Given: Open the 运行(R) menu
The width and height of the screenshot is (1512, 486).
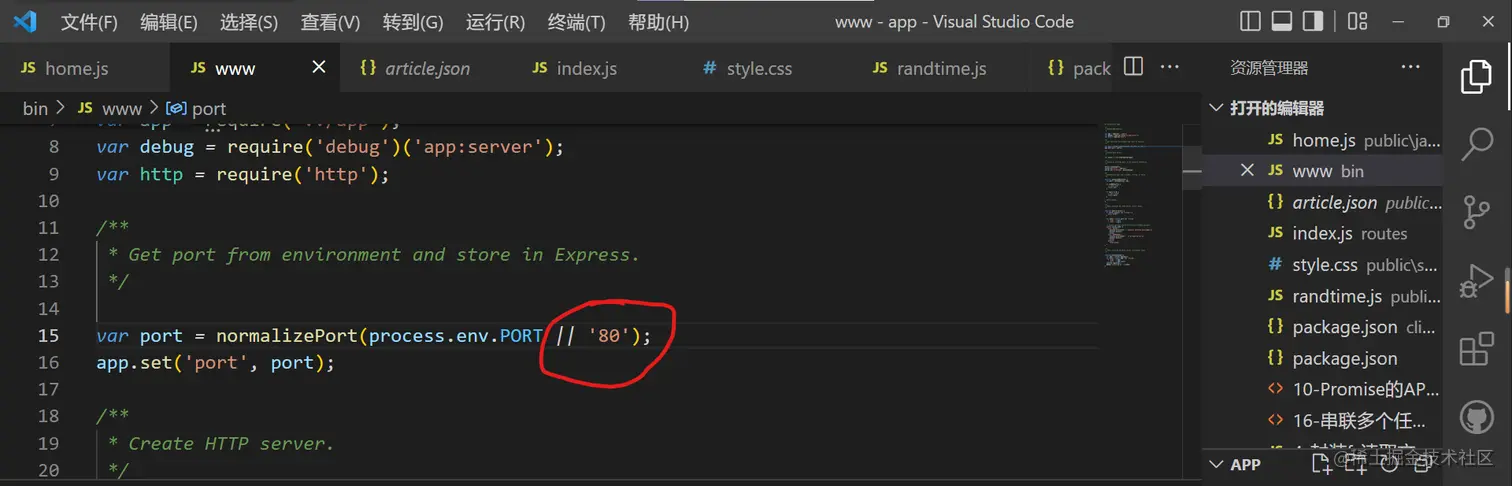Looking at the screenshot, I should click(495, 22).
